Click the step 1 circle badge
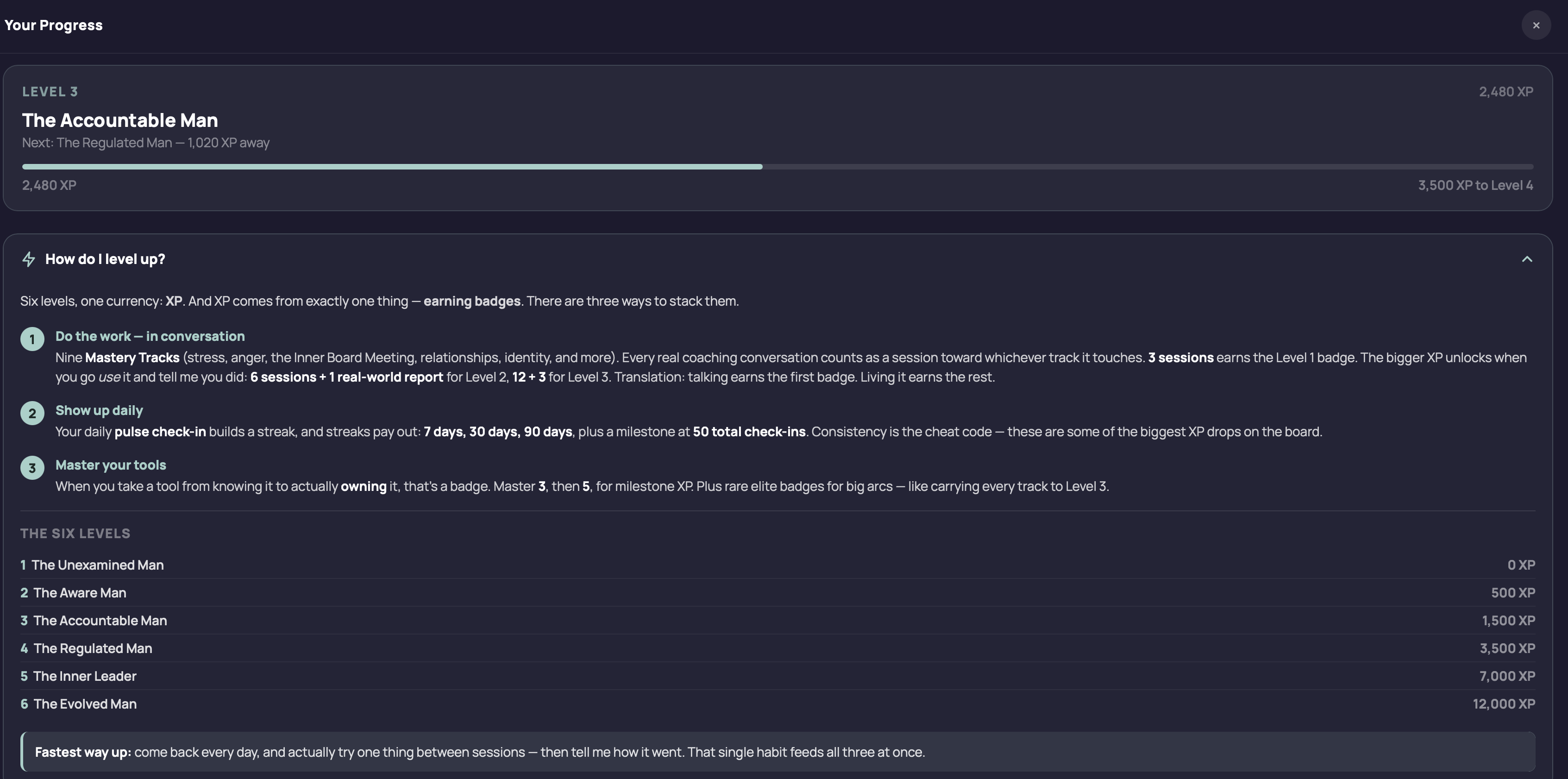 pyautogui.click(x=32, y=339)
